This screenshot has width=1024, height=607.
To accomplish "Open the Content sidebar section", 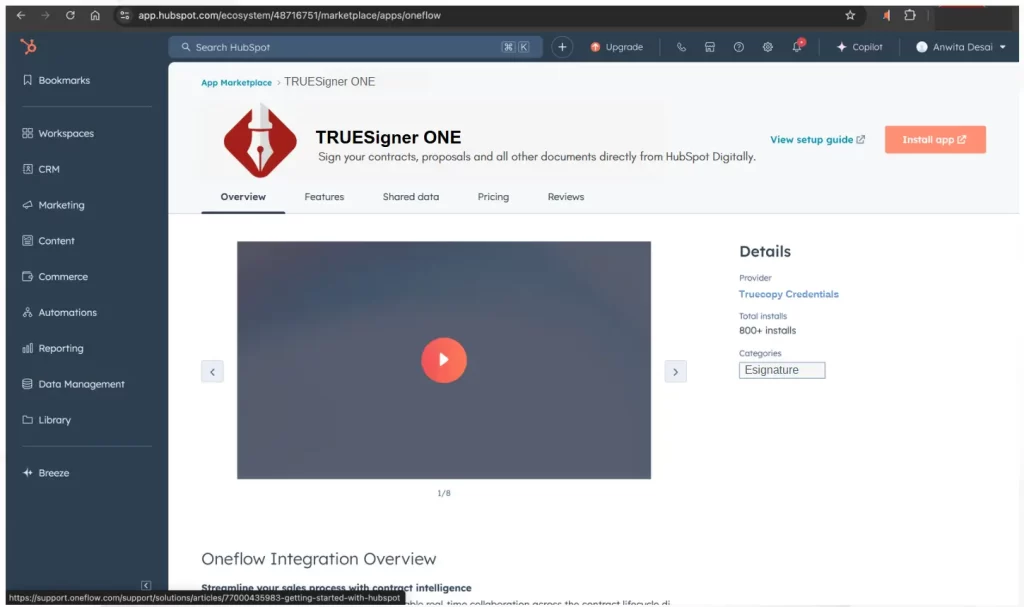I will coord(48,241).
